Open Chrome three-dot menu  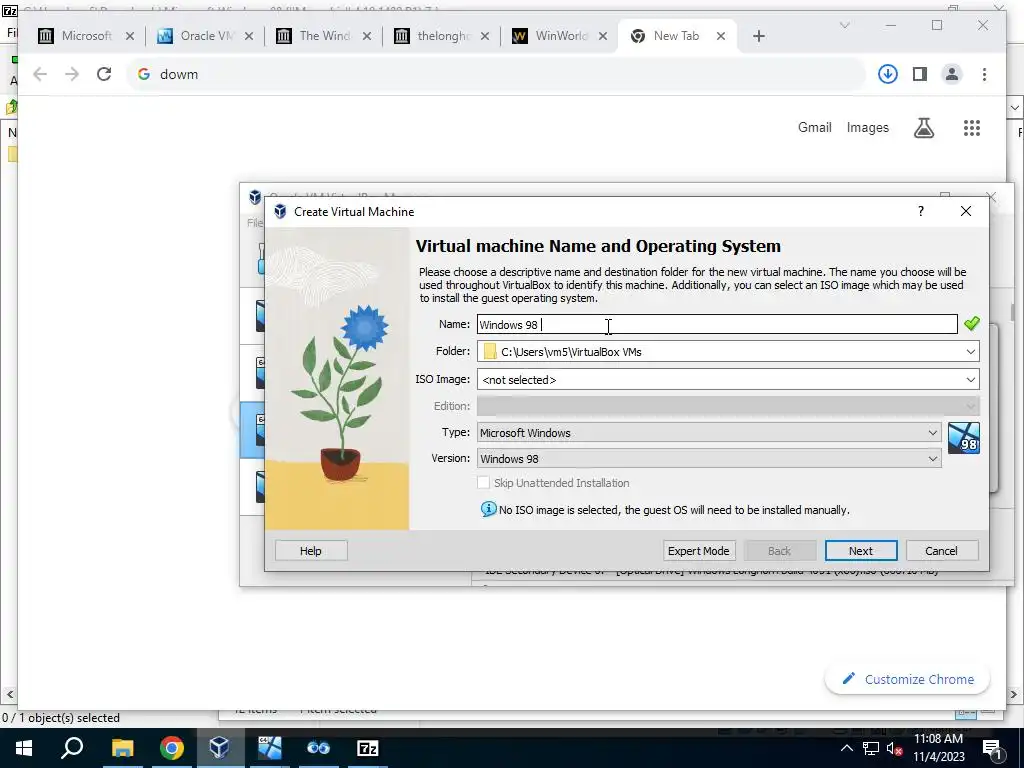pyautogui.click(x=984, y=74)
